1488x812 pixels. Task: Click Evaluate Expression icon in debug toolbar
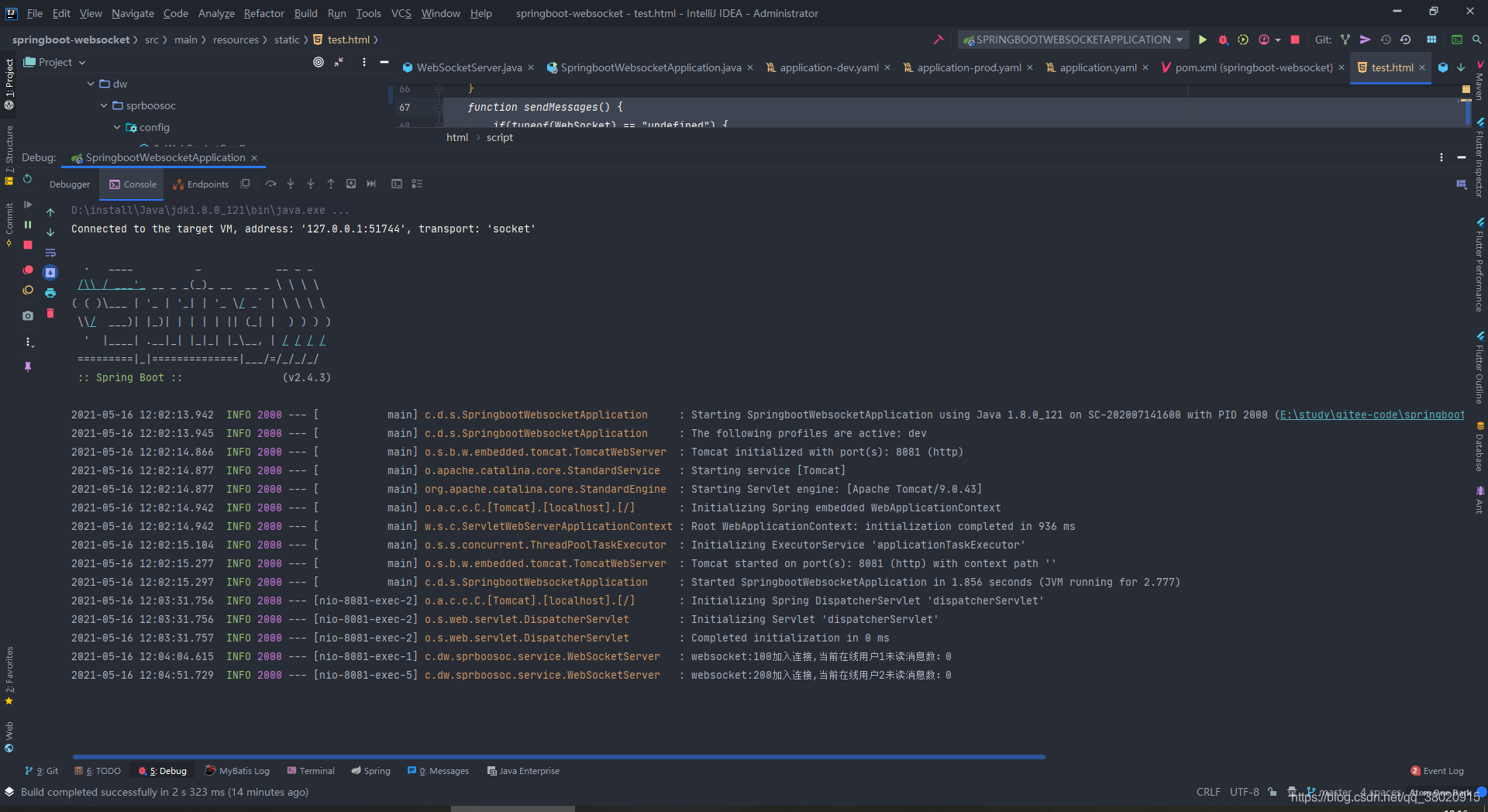tap(397, 184)
